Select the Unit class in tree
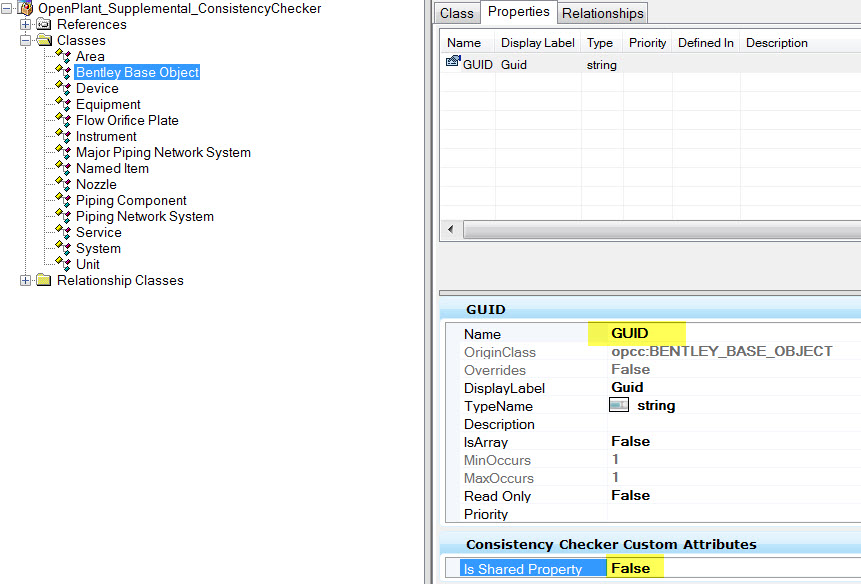 tap(88, 264)
